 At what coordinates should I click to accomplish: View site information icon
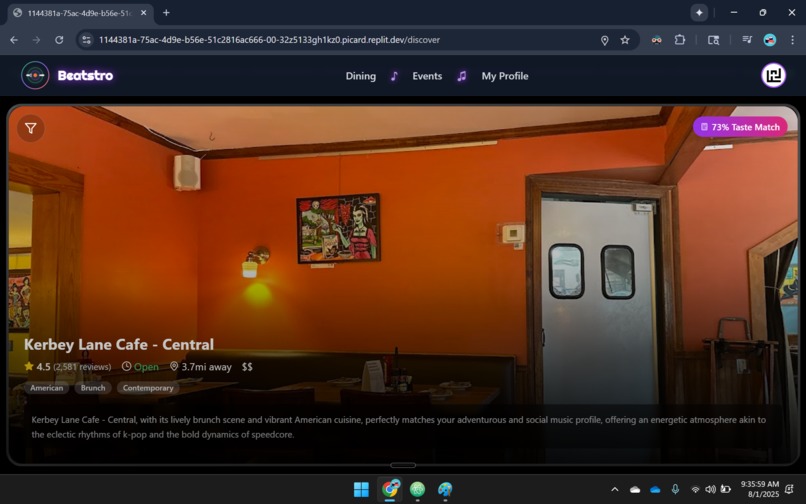86,40
